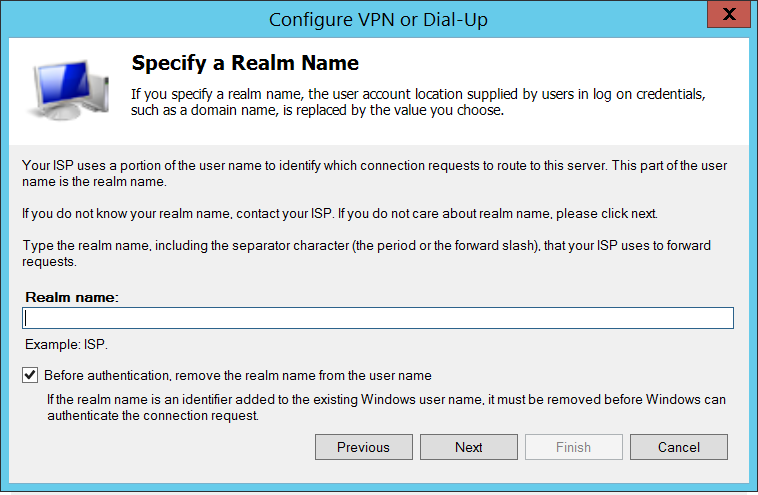758x495 pixels.
Task: Click the Configure VPN or Dial-Up title bar
Action: [378, 18]
